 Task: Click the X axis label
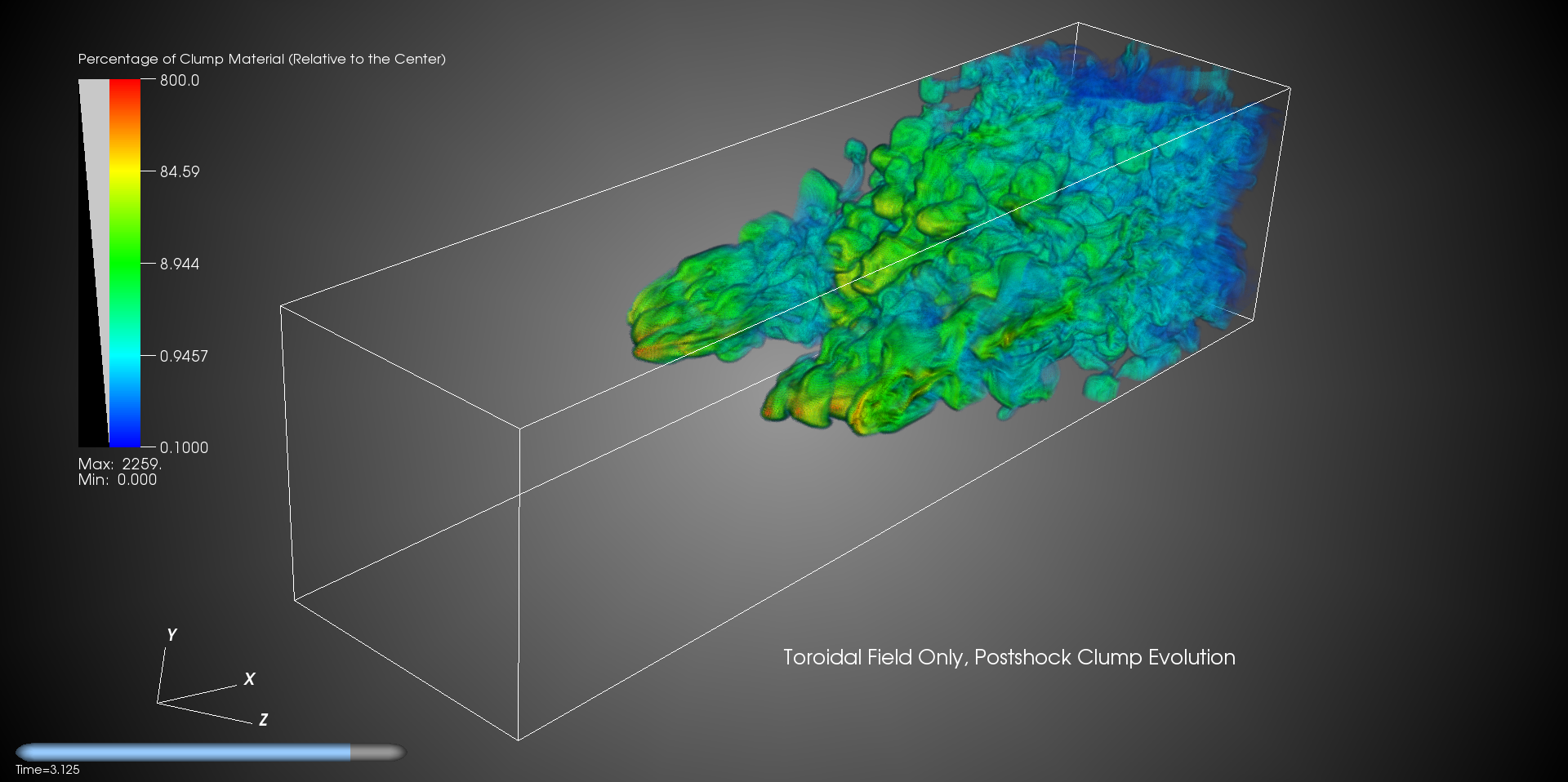pyautogui.click(x=249, y=678)
